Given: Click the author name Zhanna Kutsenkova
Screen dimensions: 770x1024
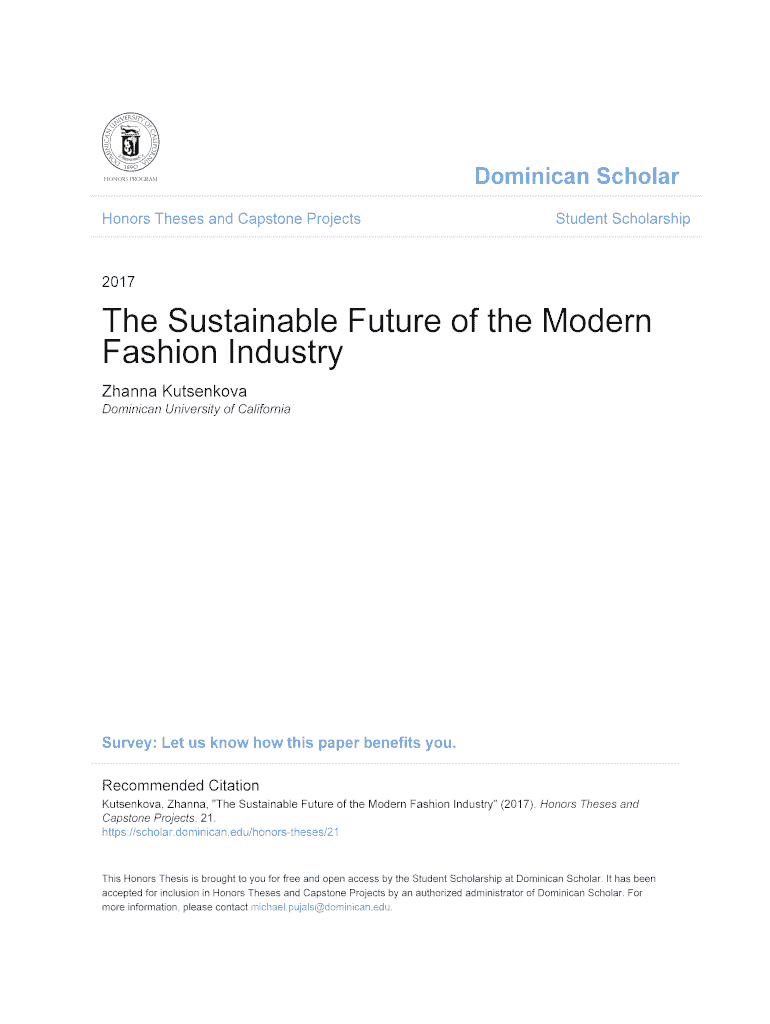Looking at the screenshot, I should pyautogui.click(x=174, y=391).
